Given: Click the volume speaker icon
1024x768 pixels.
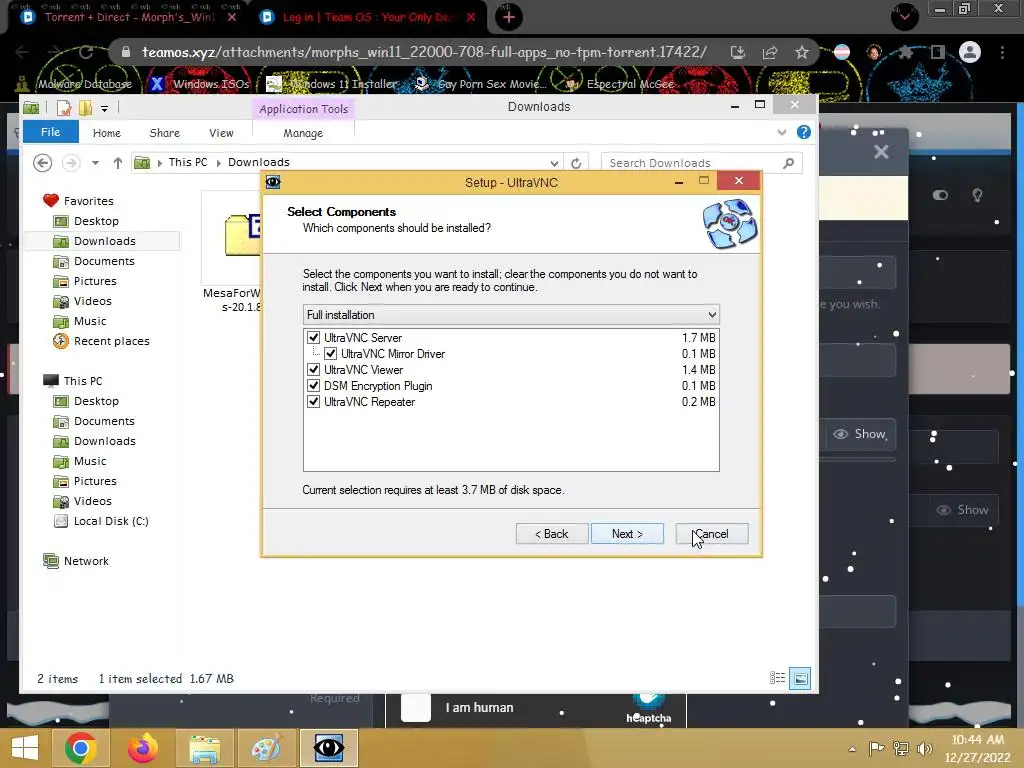Looking at the screenshot, I should coord(924,748).
